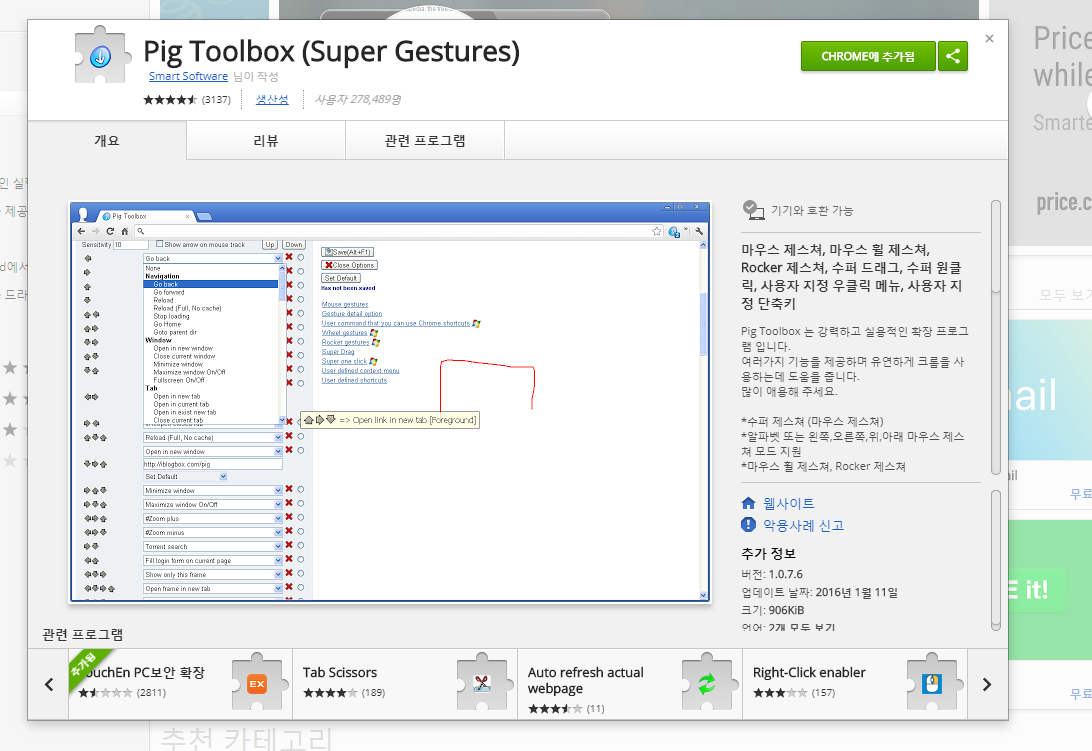Toggle Show arrow on mouse track checkbox
1092x751 pixels.
[159, 244]
